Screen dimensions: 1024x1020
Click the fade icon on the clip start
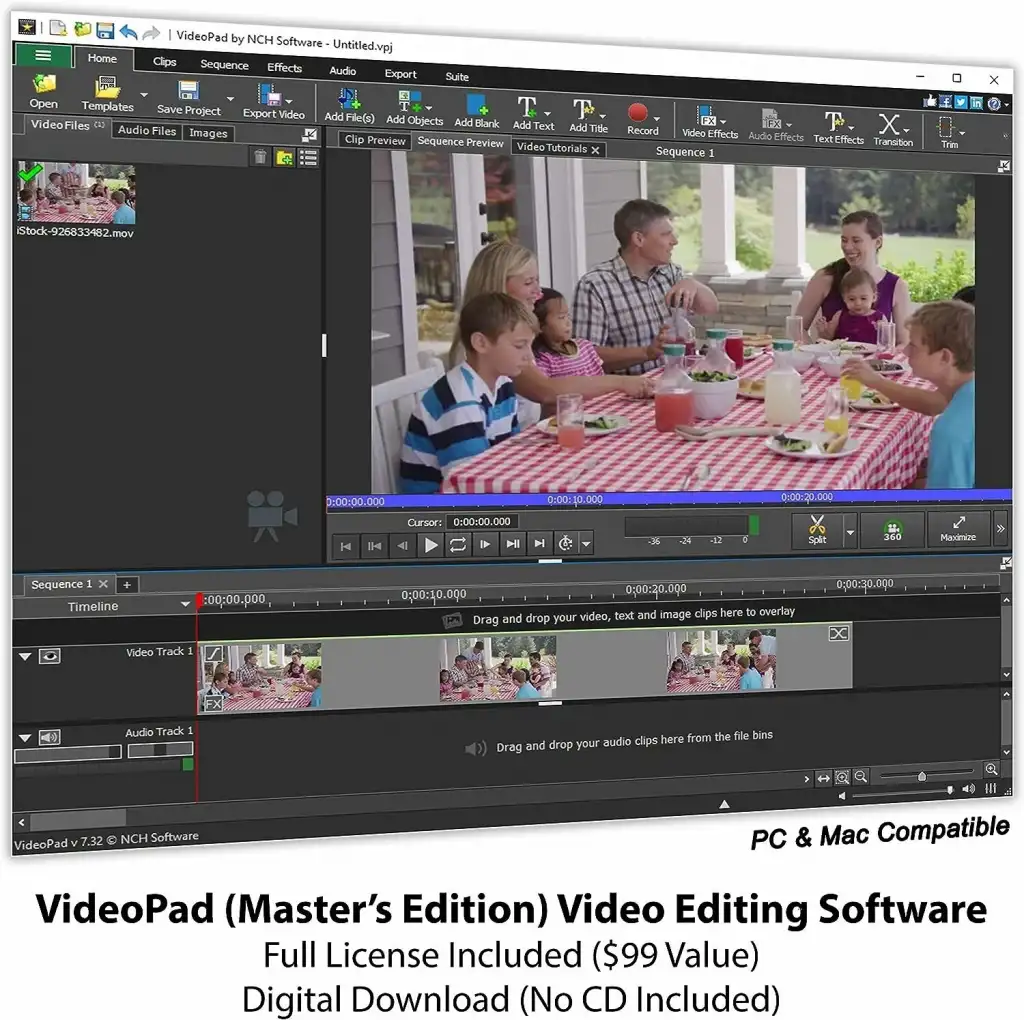click(x=214, y=652)
